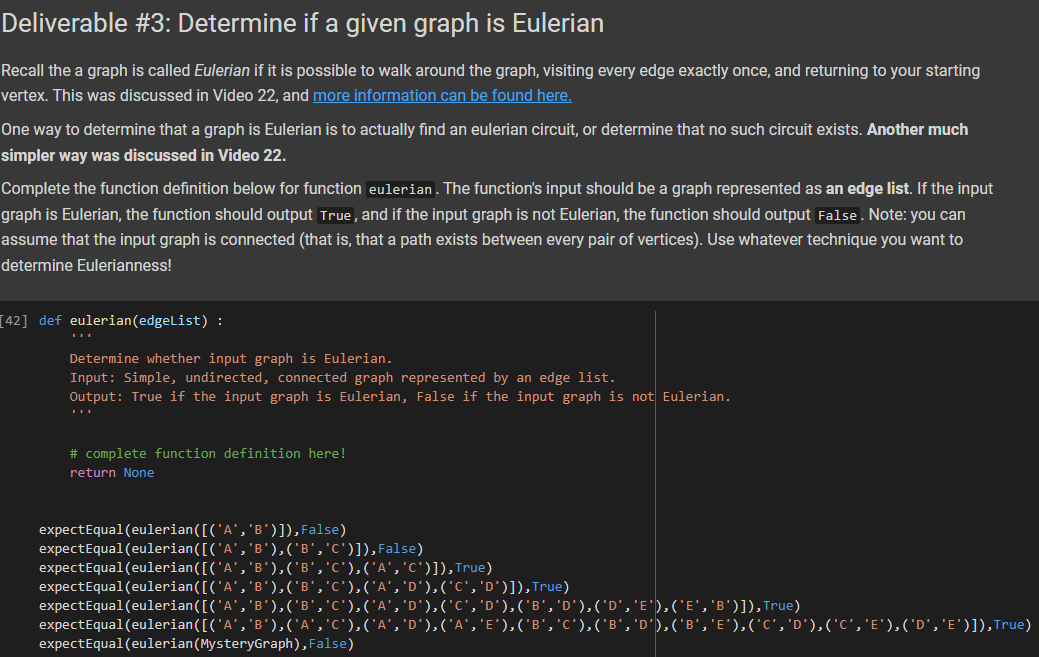1039x657 pixels.
Task: Click the 'True' result of the third test case
Action: click(x=470, y=567)
